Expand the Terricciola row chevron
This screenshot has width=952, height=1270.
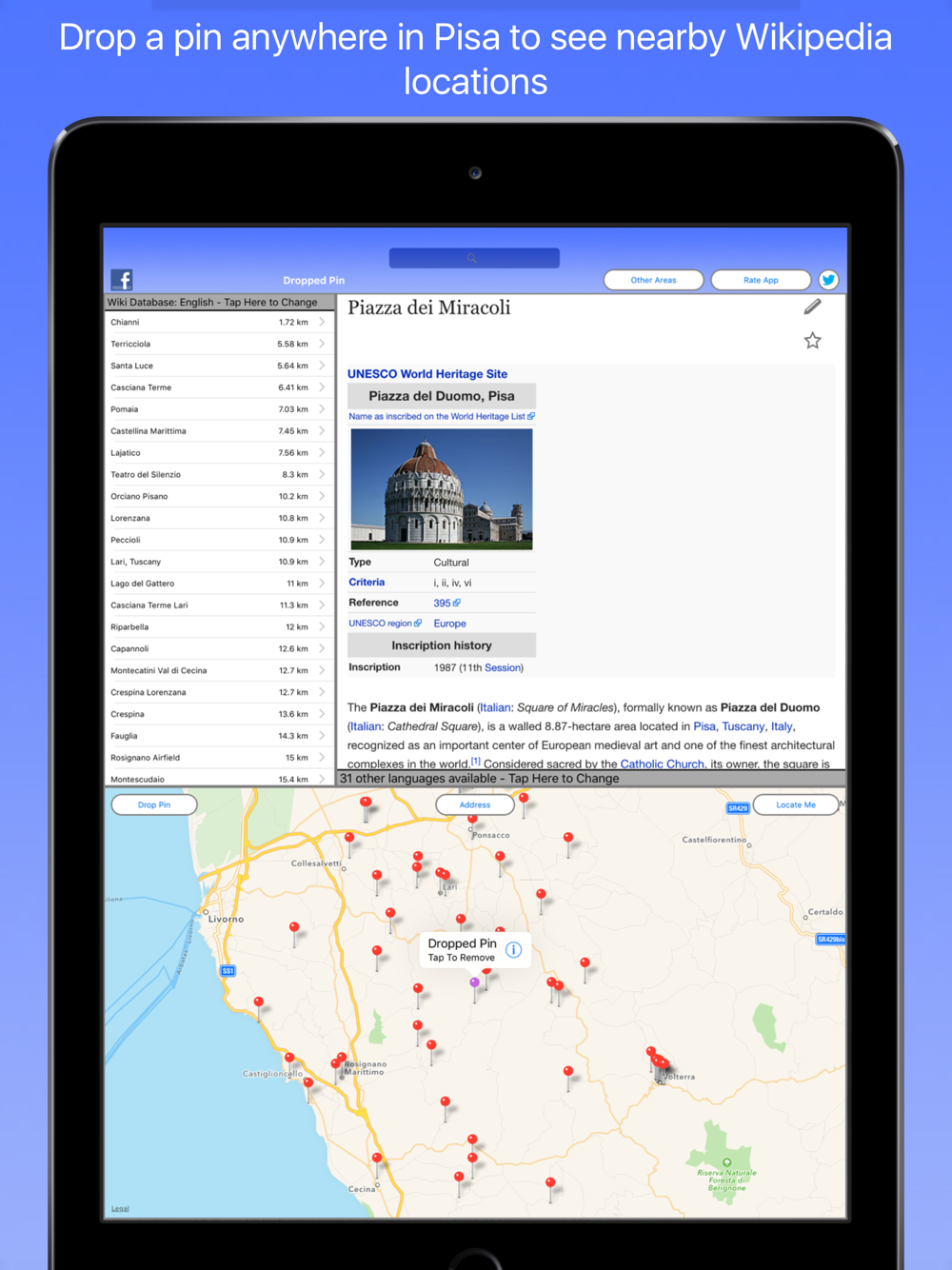click(323, 344)
